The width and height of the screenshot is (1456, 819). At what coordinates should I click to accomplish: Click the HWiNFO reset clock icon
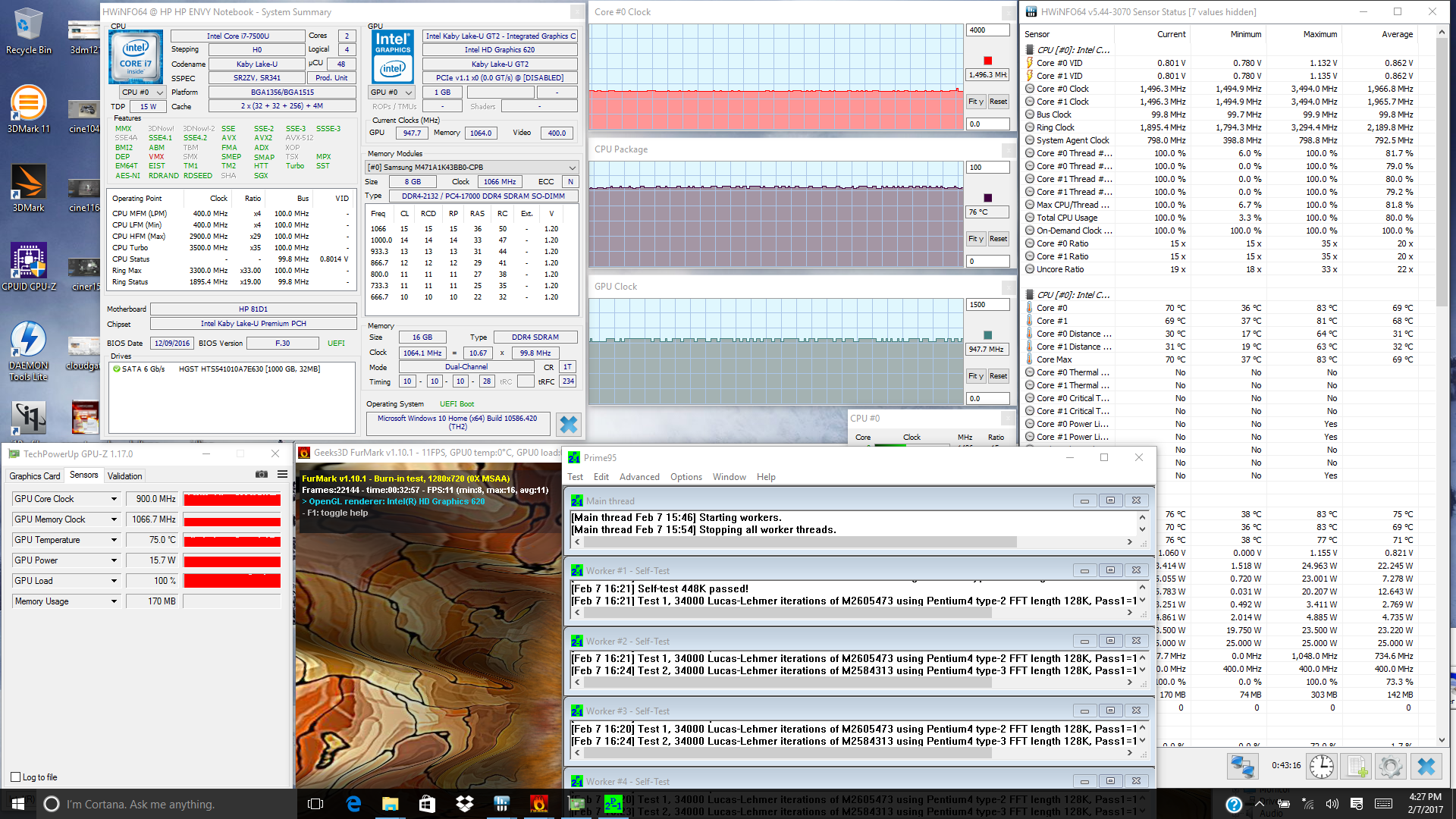1321,767
